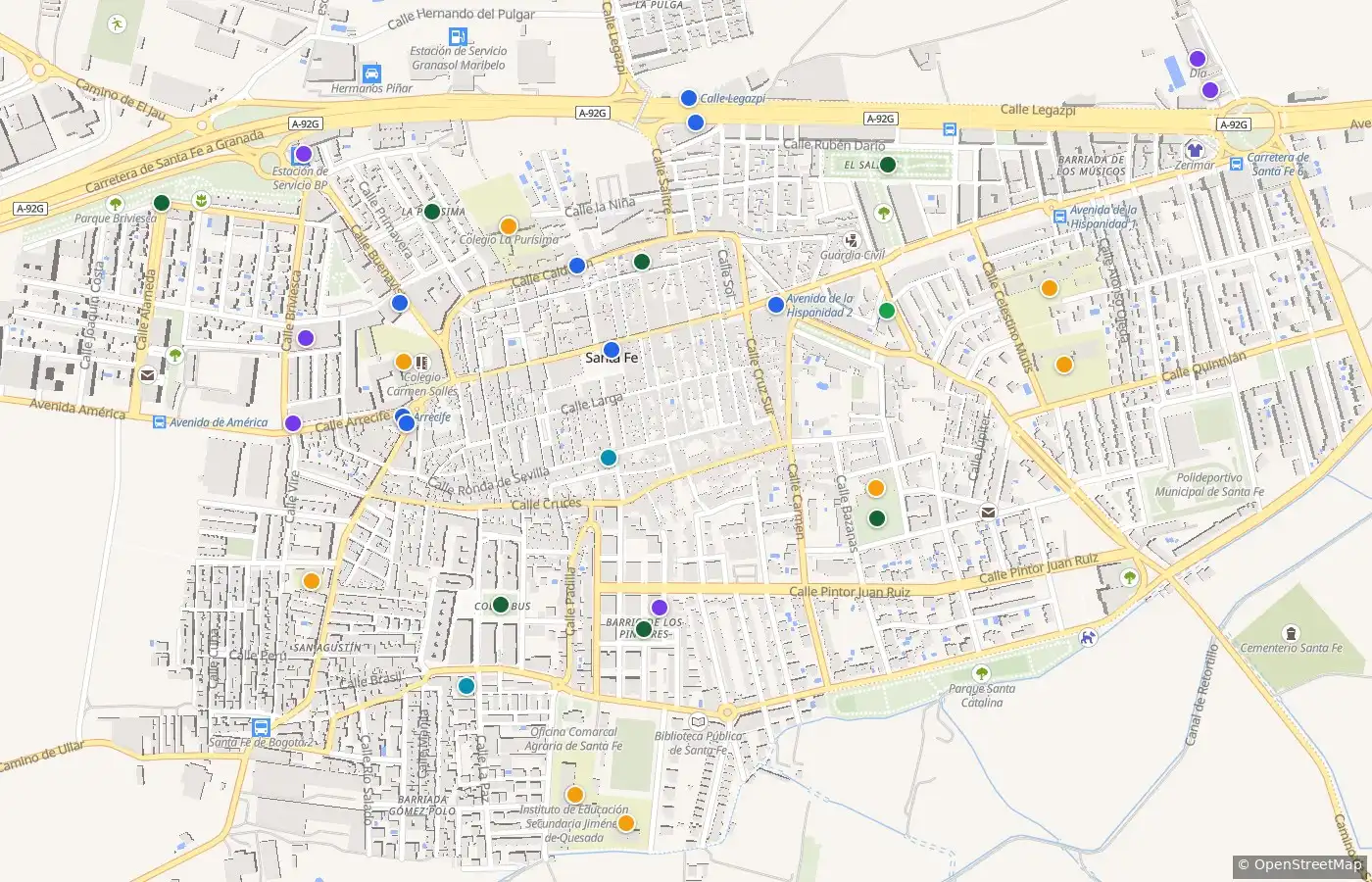Select the blue marker next to Calle Legazpi label
Image resolution: width=1372 pixels, height=882 pixels.
689,98
